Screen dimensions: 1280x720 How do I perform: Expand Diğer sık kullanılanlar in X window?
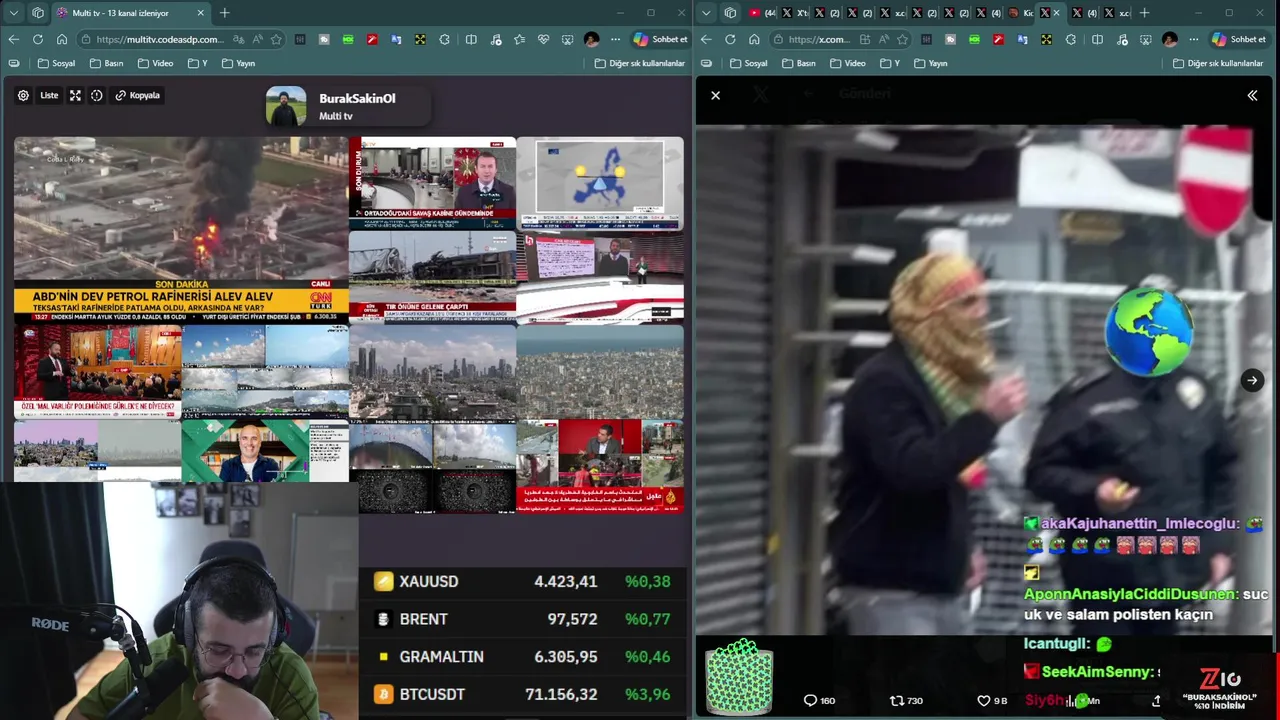1218,63
